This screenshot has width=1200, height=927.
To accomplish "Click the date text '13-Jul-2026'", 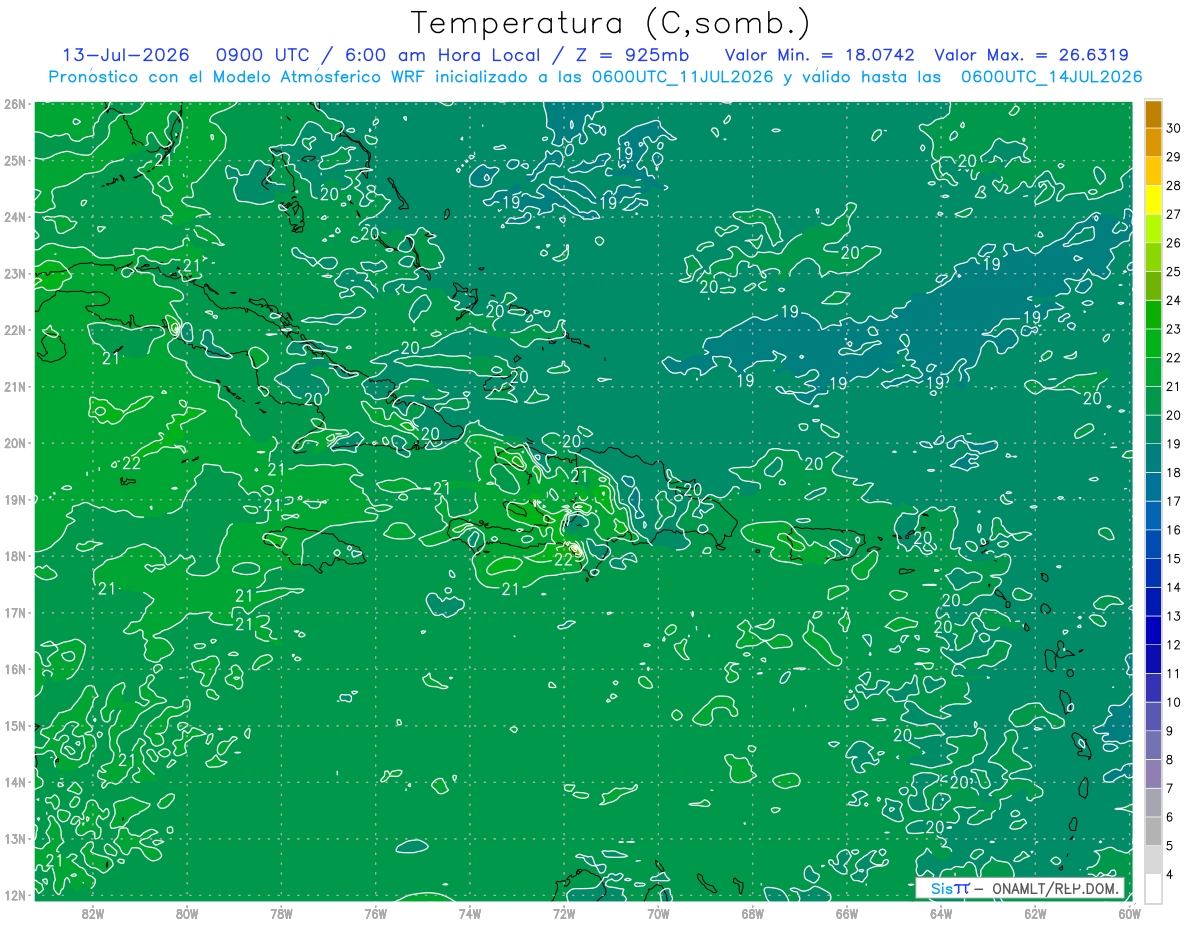I will click(x=126, y=55).
